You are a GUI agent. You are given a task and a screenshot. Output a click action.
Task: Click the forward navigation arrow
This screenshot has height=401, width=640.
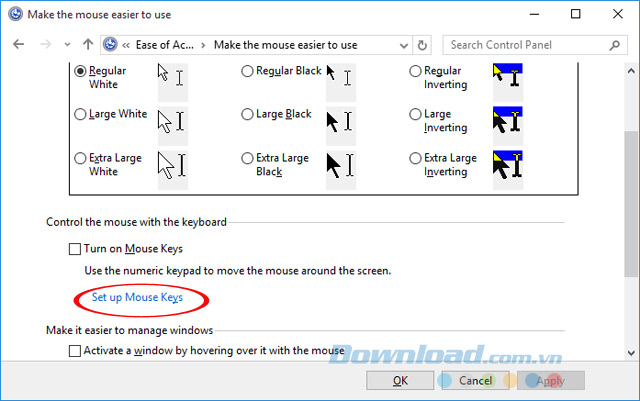[46, 44]
